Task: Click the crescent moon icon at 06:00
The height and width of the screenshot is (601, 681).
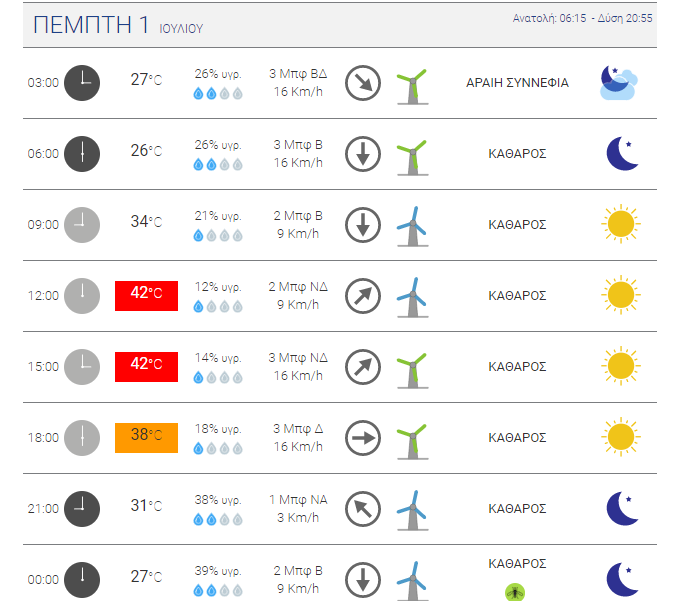Action: pyautogui.click(x=622, y=154)
